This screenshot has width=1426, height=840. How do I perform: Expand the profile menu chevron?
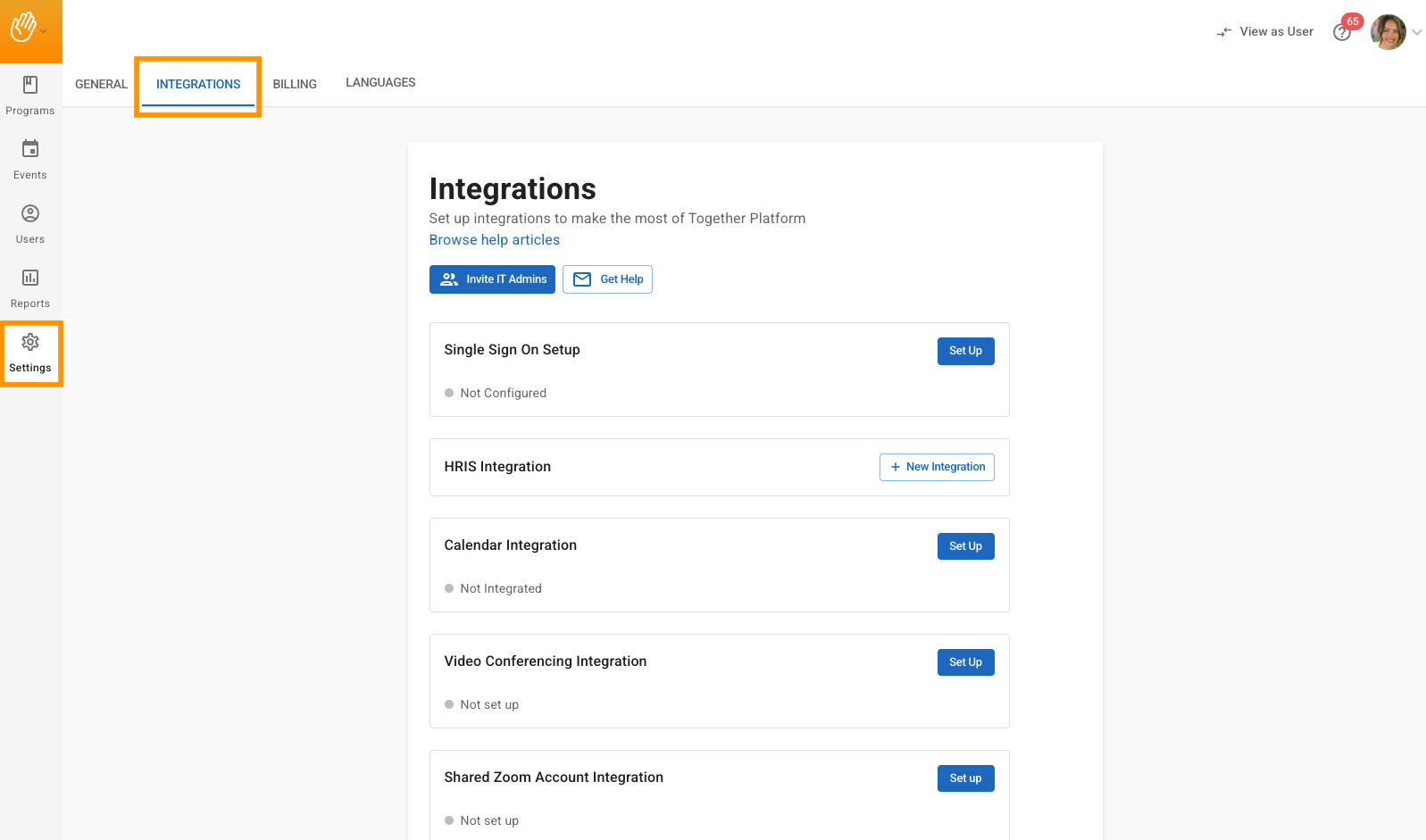1417,32
